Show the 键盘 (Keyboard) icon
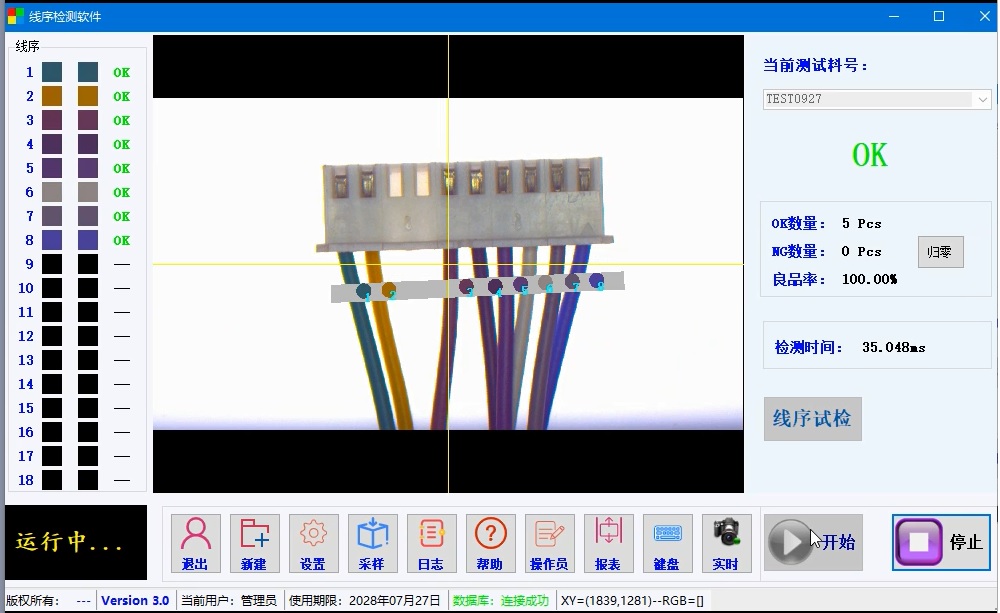The image size is (1000, 613). (667, 543)
